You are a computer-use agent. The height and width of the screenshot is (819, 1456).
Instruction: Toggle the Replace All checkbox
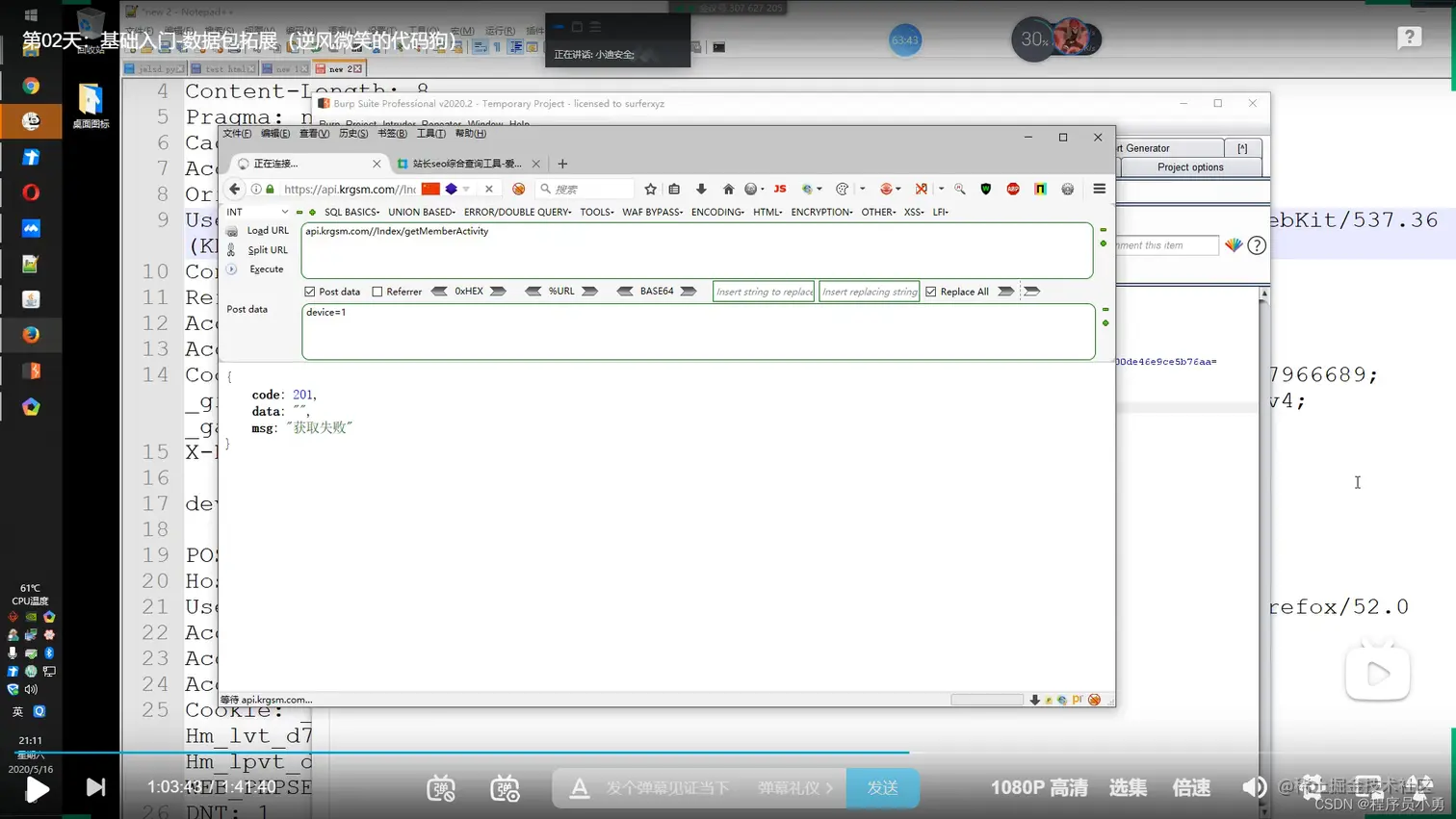(931, 292)
